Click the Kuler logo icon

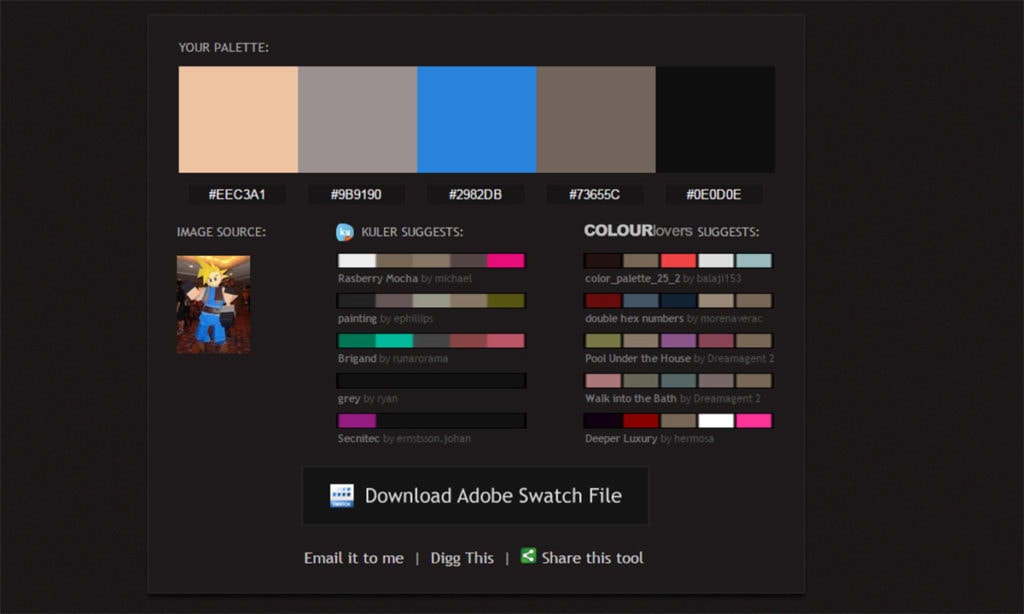343,232
